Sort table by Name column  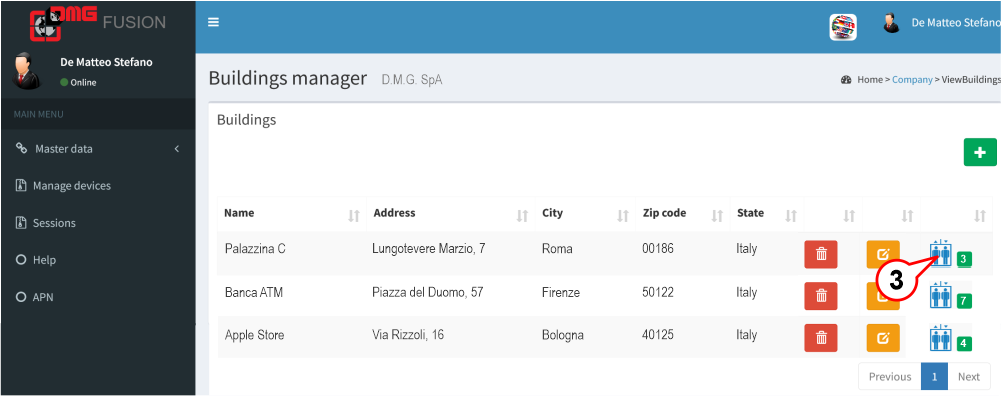292,213
